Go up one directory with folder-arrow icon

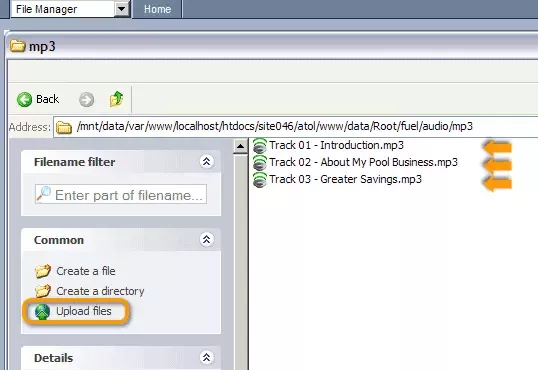tap(117, 99)
